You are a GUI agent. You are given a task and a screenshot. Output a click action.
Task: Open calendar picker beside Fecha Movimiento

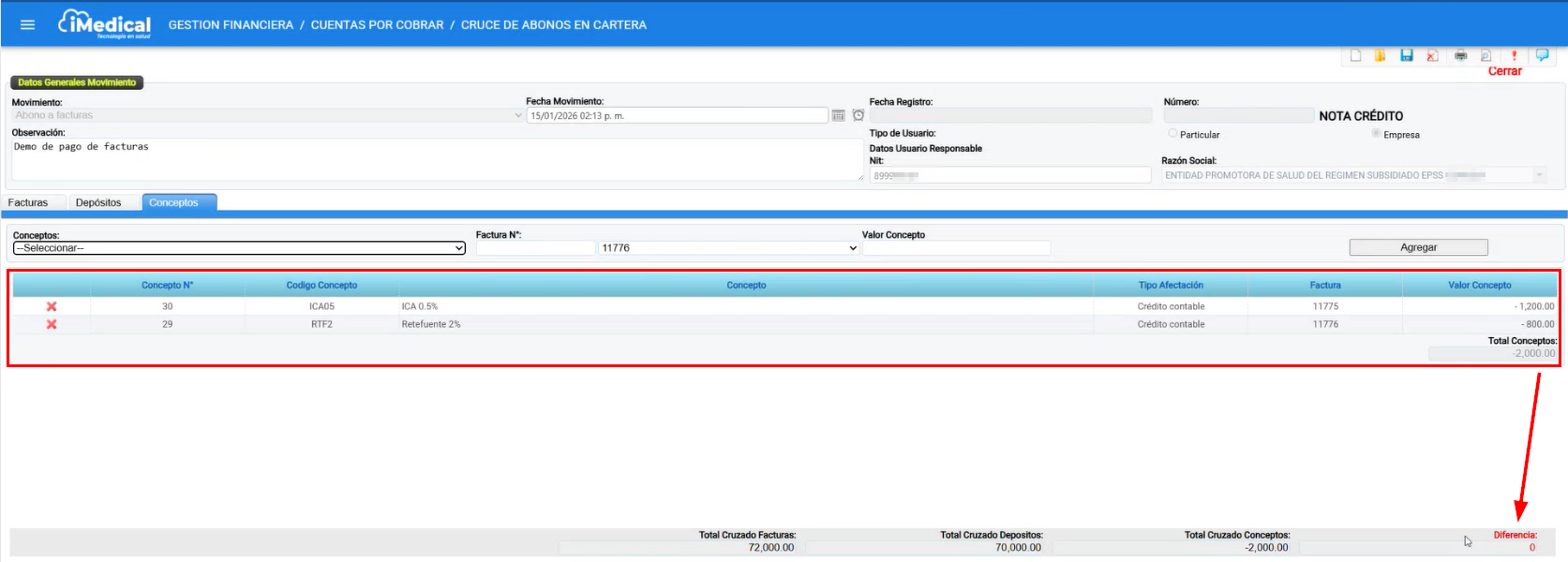tap(839, 115)
